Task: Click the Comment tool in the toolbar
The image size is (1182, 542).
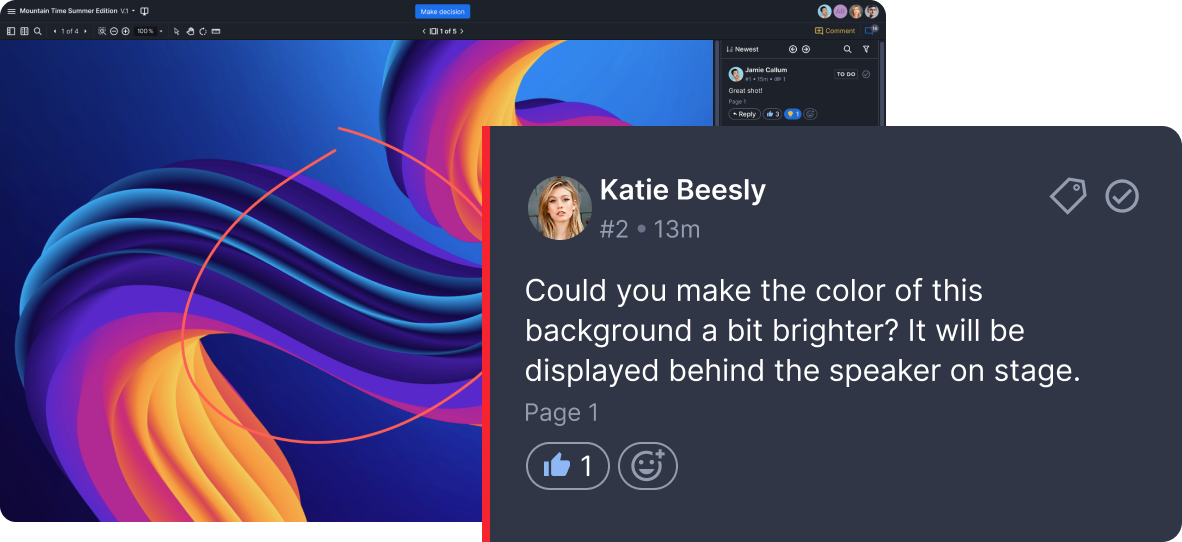Action: (835, 31)
